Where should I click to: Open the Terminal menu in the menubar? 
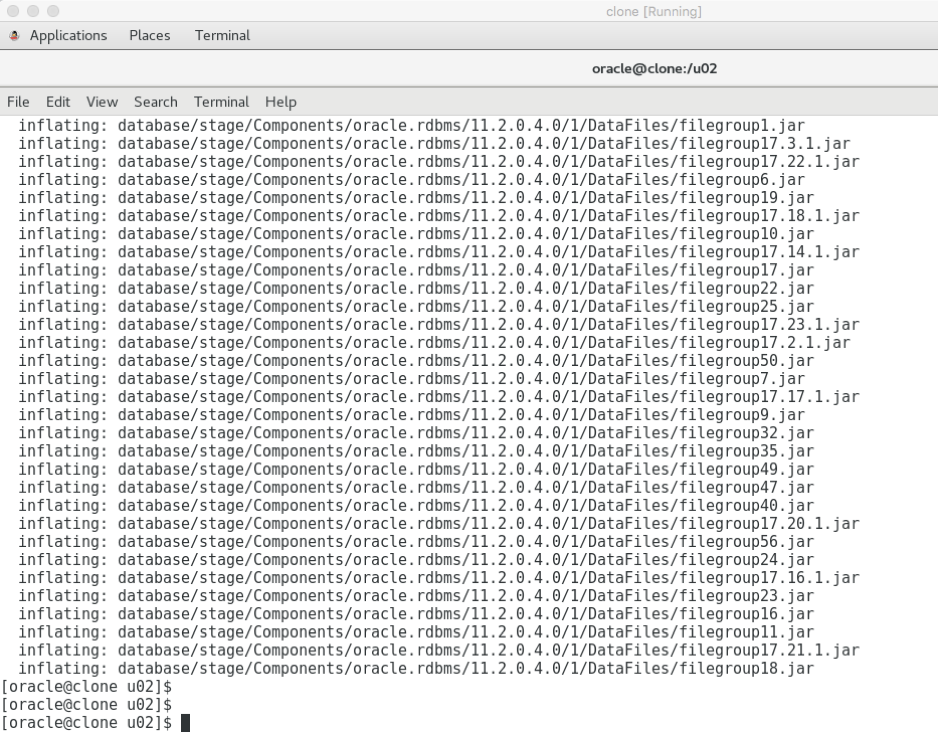(221, 101)
